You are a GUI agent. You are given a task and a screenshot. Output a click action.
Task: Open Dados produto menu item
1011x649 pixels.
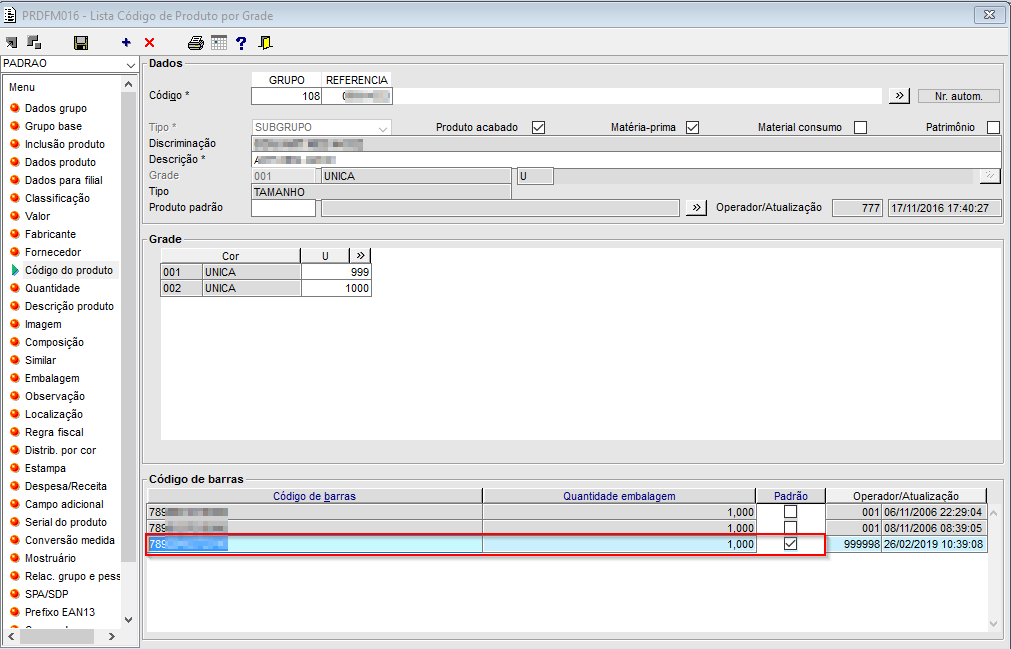point(60,162)
